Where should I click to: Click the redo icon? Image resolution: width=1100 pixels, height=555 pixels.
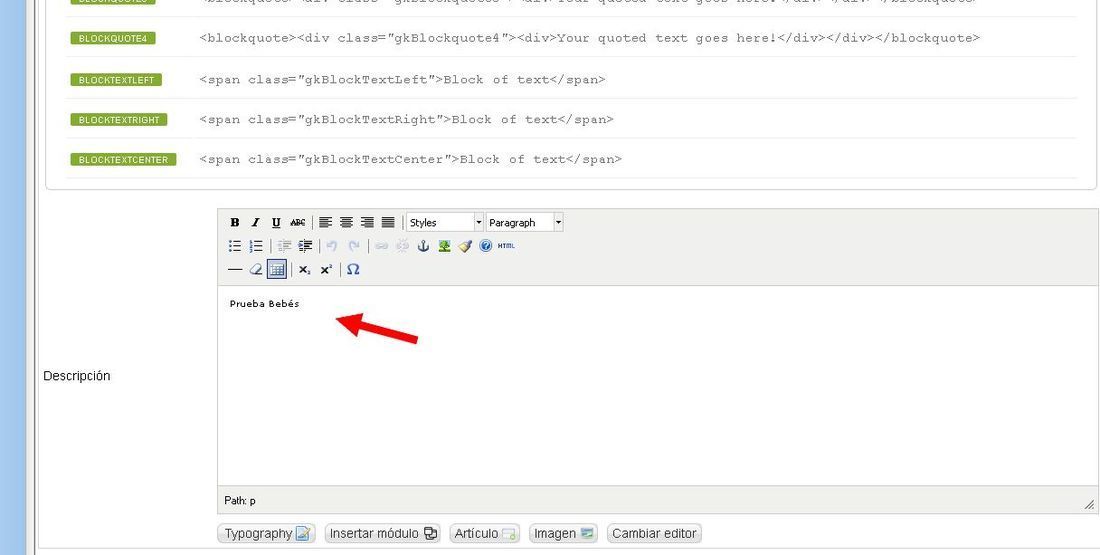tap(354, 246)
